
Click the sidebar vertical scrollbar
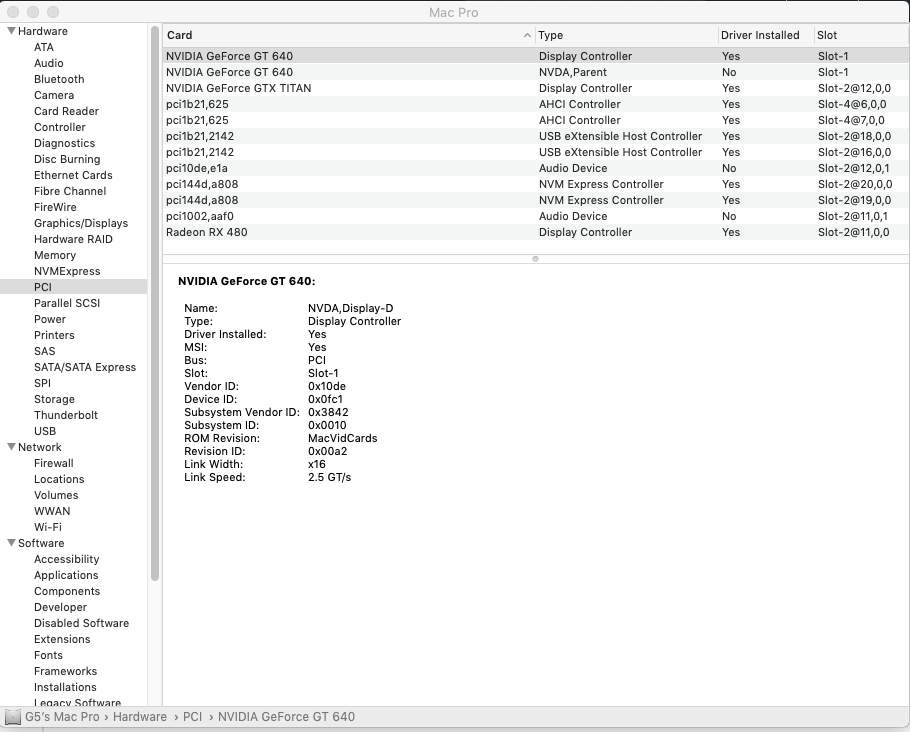tap(155, 304)
